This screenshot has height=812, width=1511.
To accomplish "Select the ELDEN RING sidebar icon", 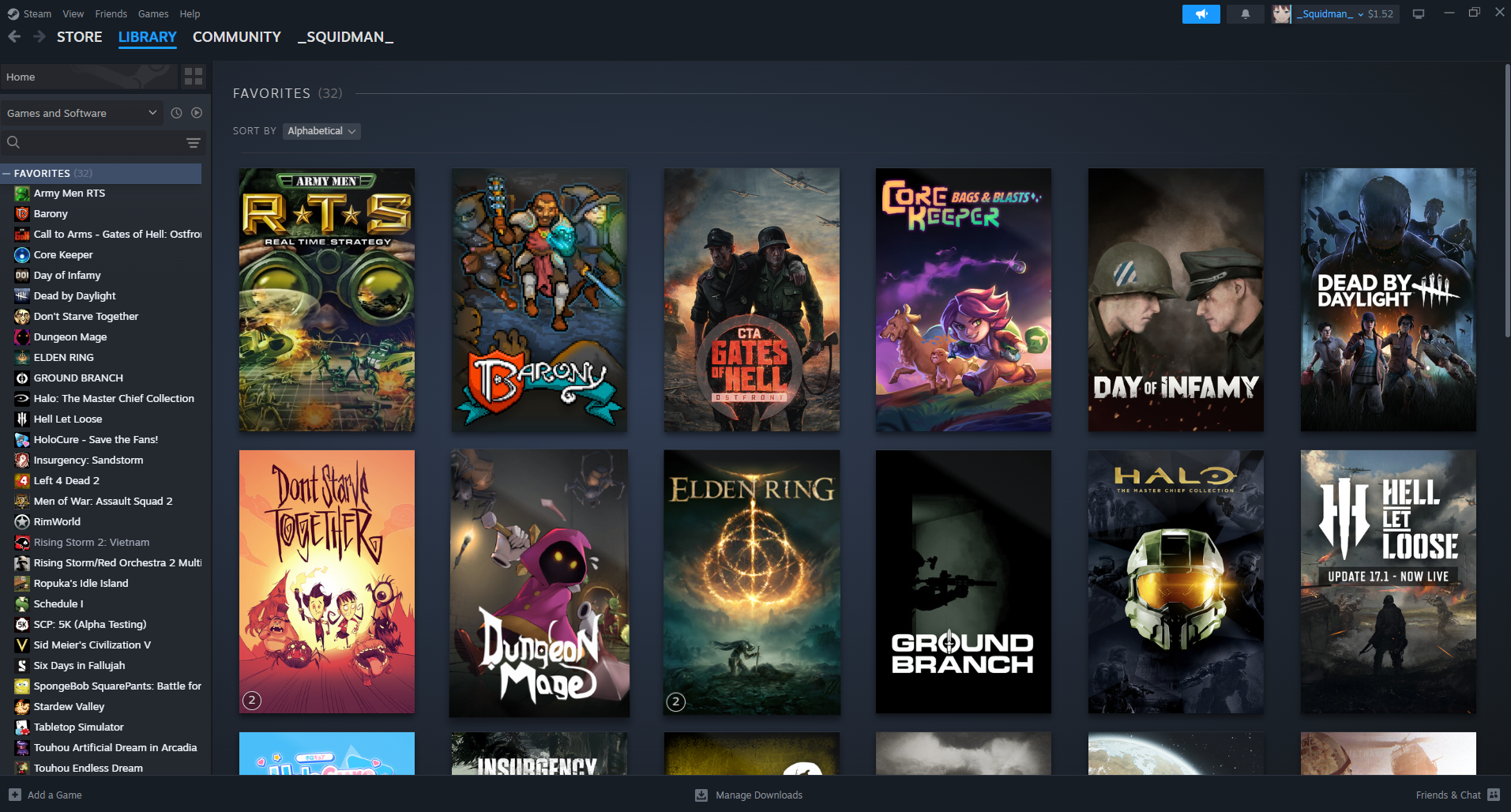I will pos(22,358).
